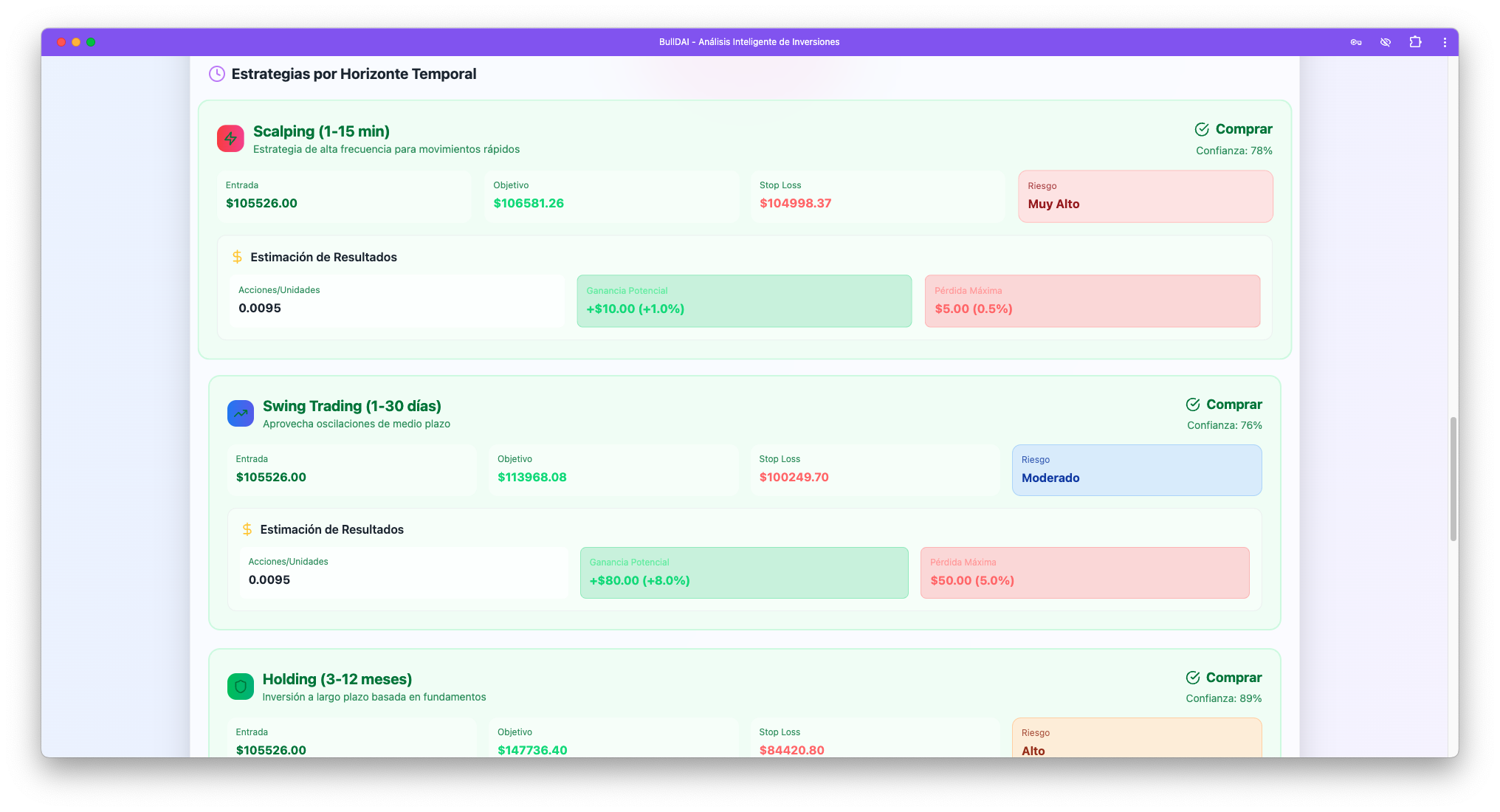Click Swing Trading Objetivo $113968.08 field
This screenshot has height=812, width=1500.
(613, 469)
